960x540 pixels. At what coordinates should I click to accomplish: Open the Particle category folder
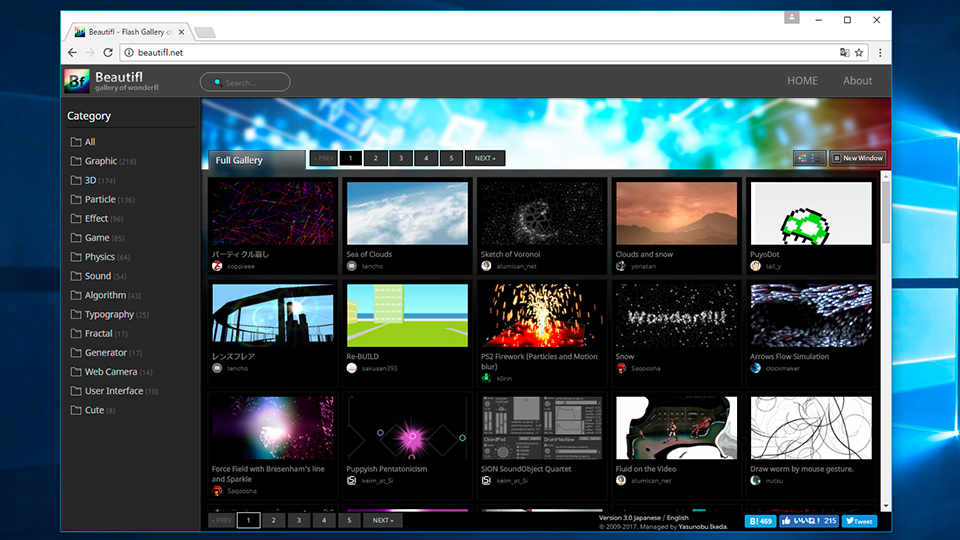click(100, 199)
